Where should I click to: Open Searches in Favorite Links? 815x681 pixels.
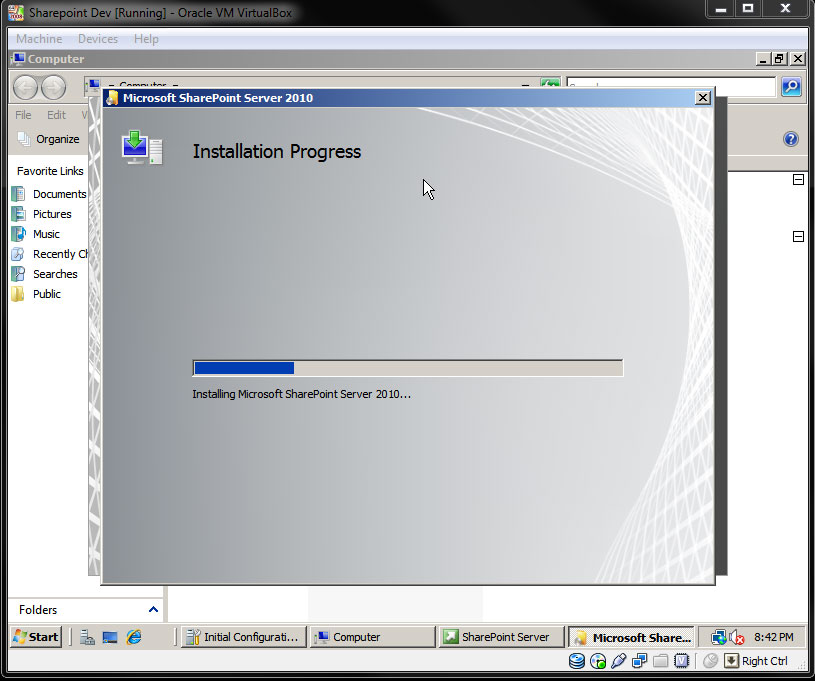point(55,274)
